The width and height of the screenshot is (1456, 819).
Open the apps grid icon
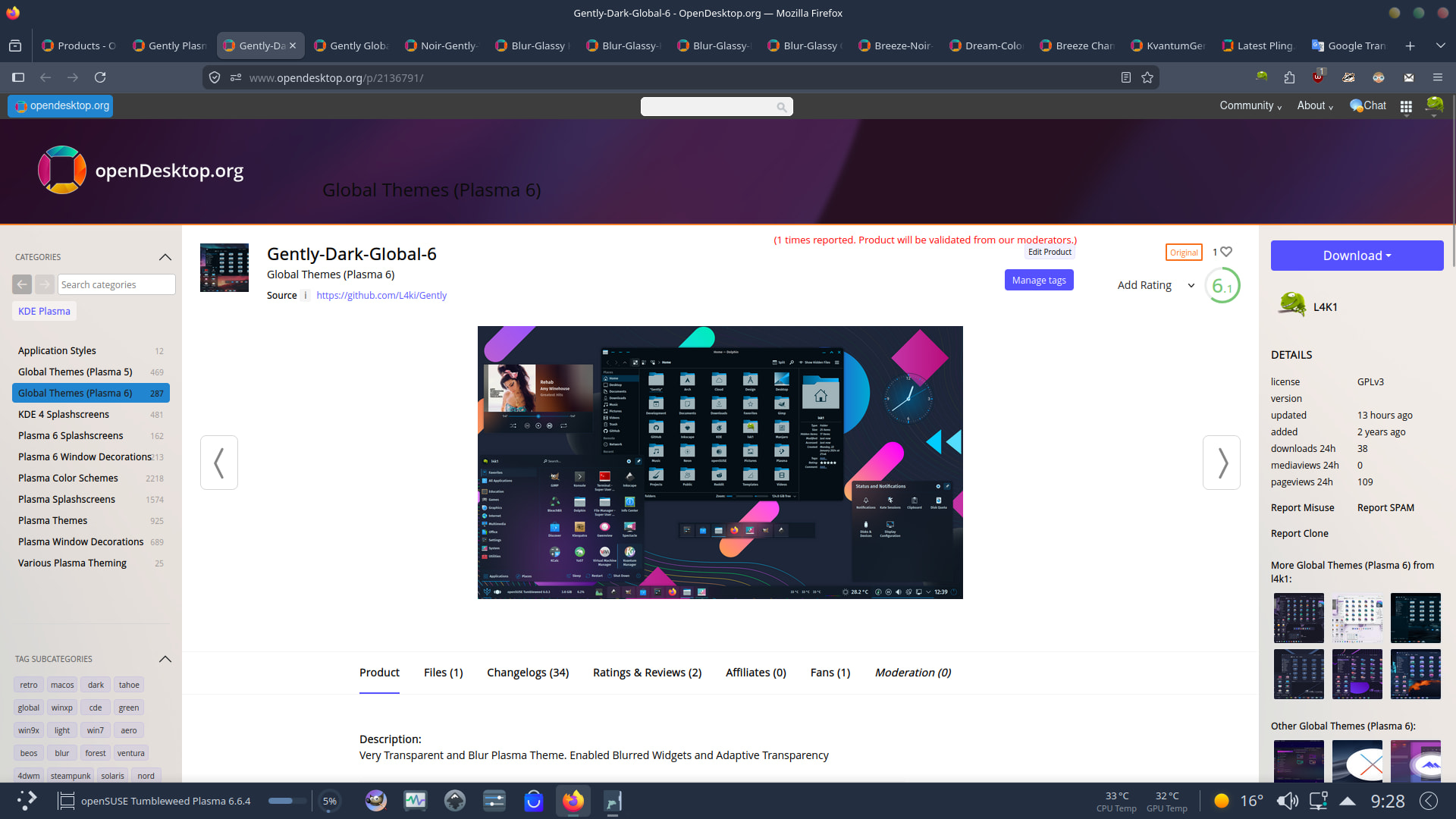[1406, 106]
